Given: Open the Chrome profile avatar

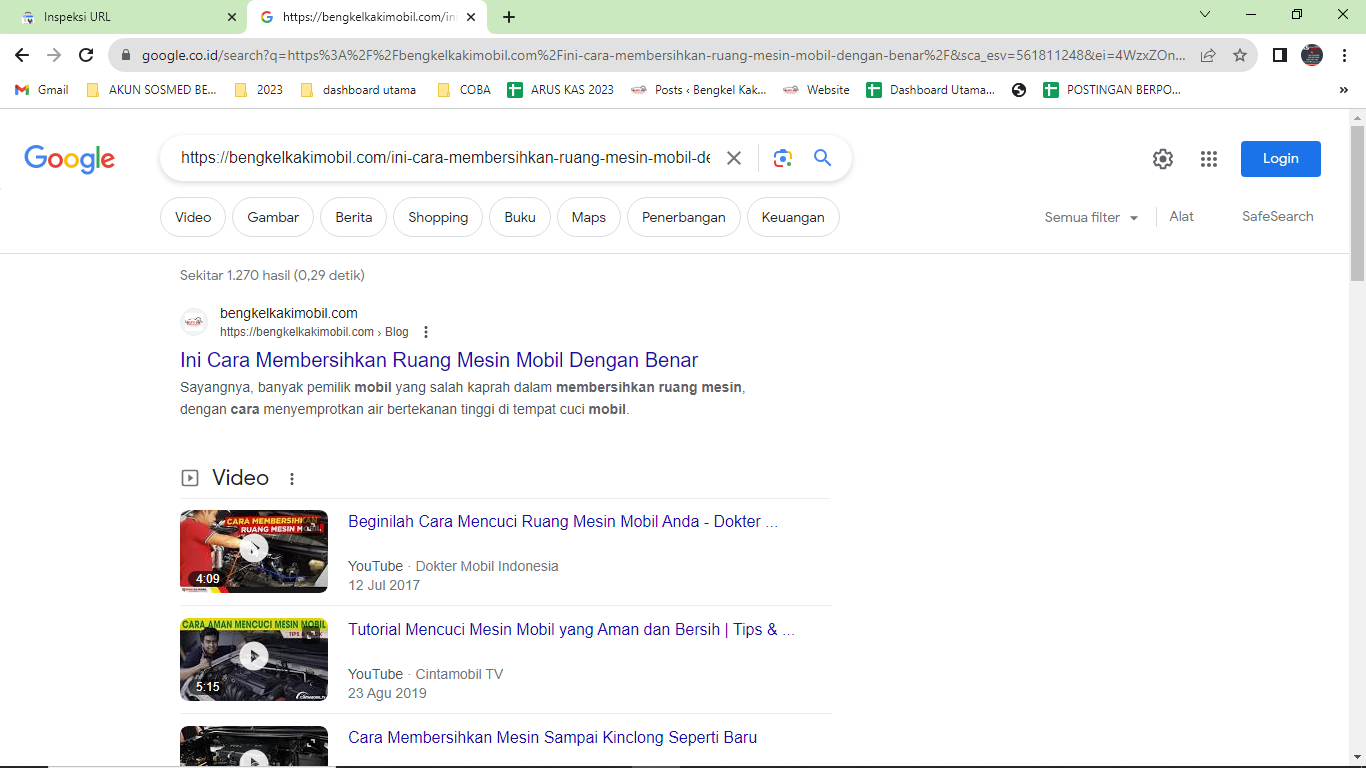Looking at the screenshot, I should pyautogui.click(x=1312, y=56).
